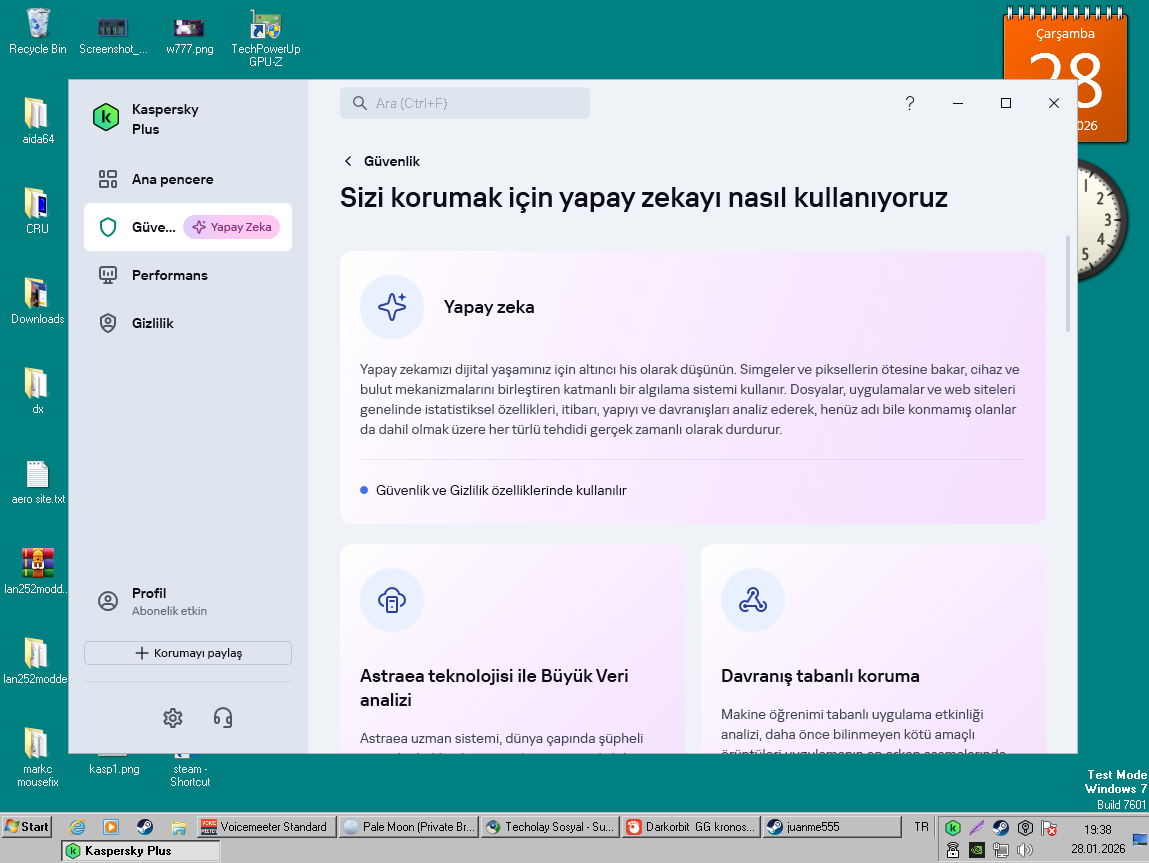Click the Yapay Zeka badge

(x=232, y=227)
